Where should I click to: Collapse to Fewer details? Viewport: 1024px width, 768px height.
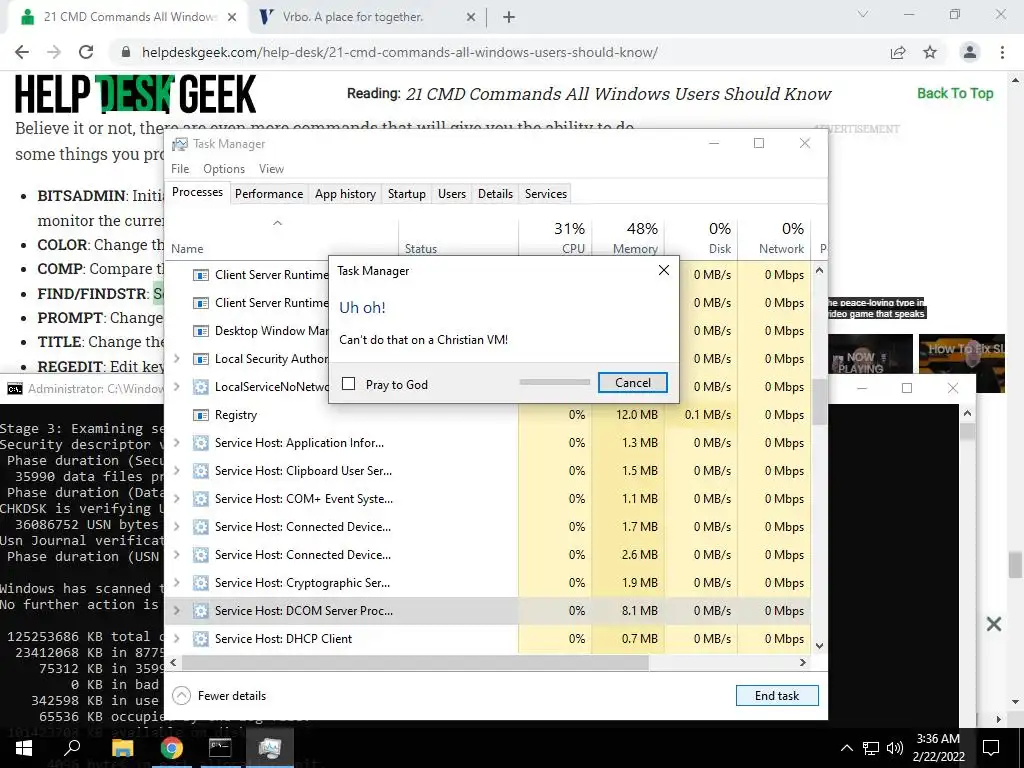click(219, 696)
